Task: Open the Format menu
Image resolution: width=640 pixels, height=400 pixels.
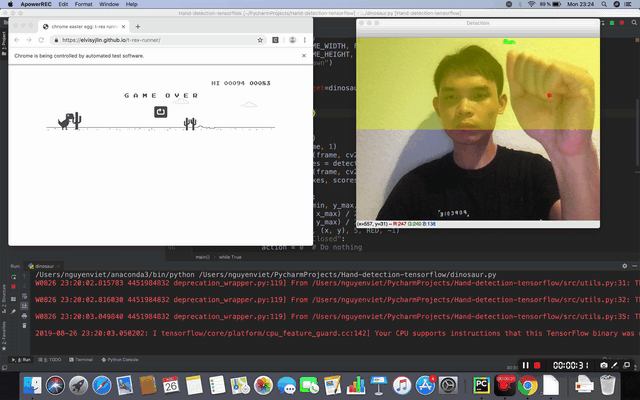Action: (x=83, y=4)
